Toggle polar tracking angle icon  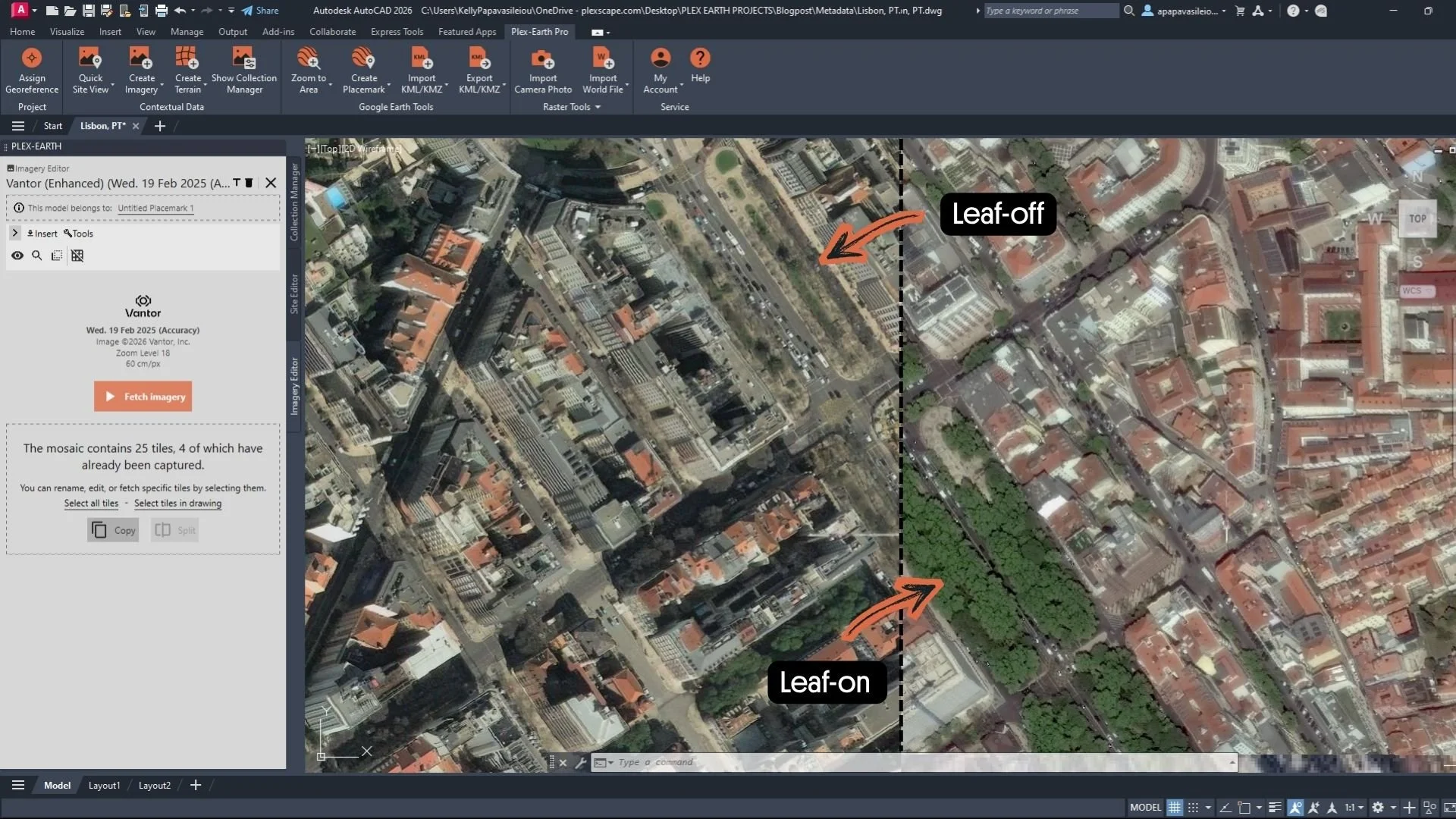pos(1225,808)
